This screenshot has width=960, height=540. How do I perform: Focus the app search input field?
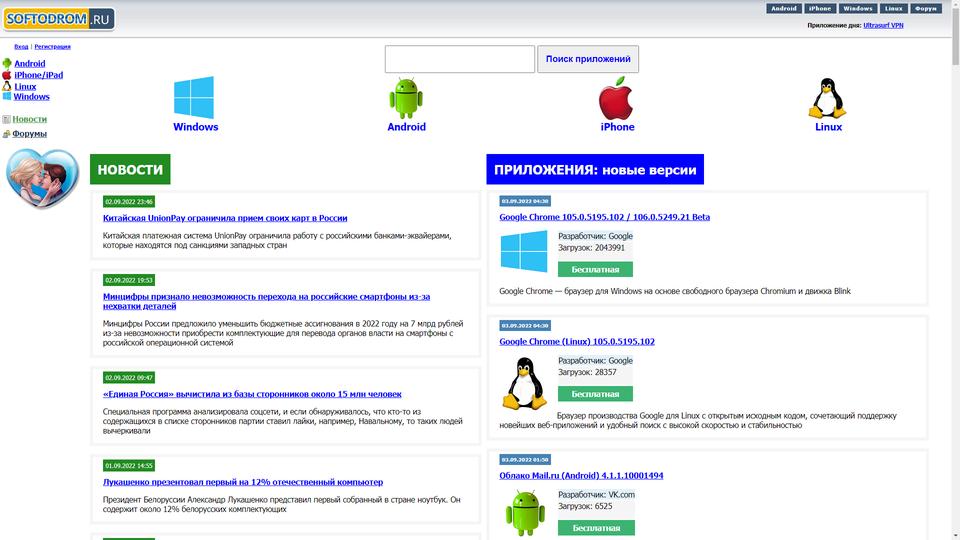pos(460,59)
